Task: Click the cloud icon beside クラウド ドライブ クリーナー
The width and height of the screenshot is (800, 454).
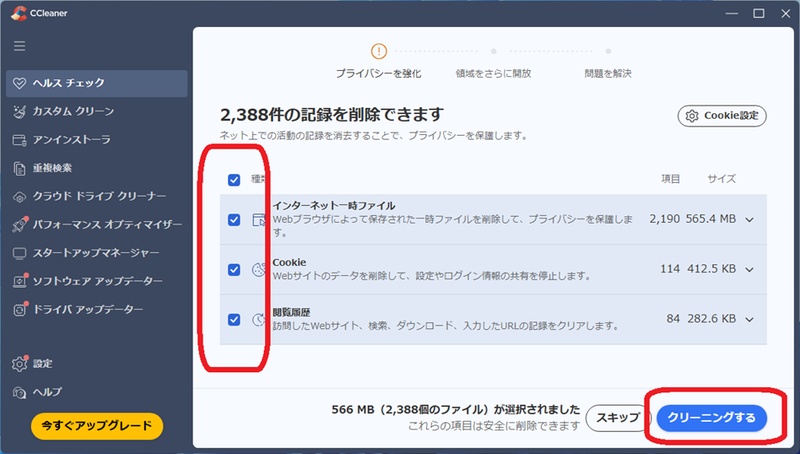Action: pos(19,197)
